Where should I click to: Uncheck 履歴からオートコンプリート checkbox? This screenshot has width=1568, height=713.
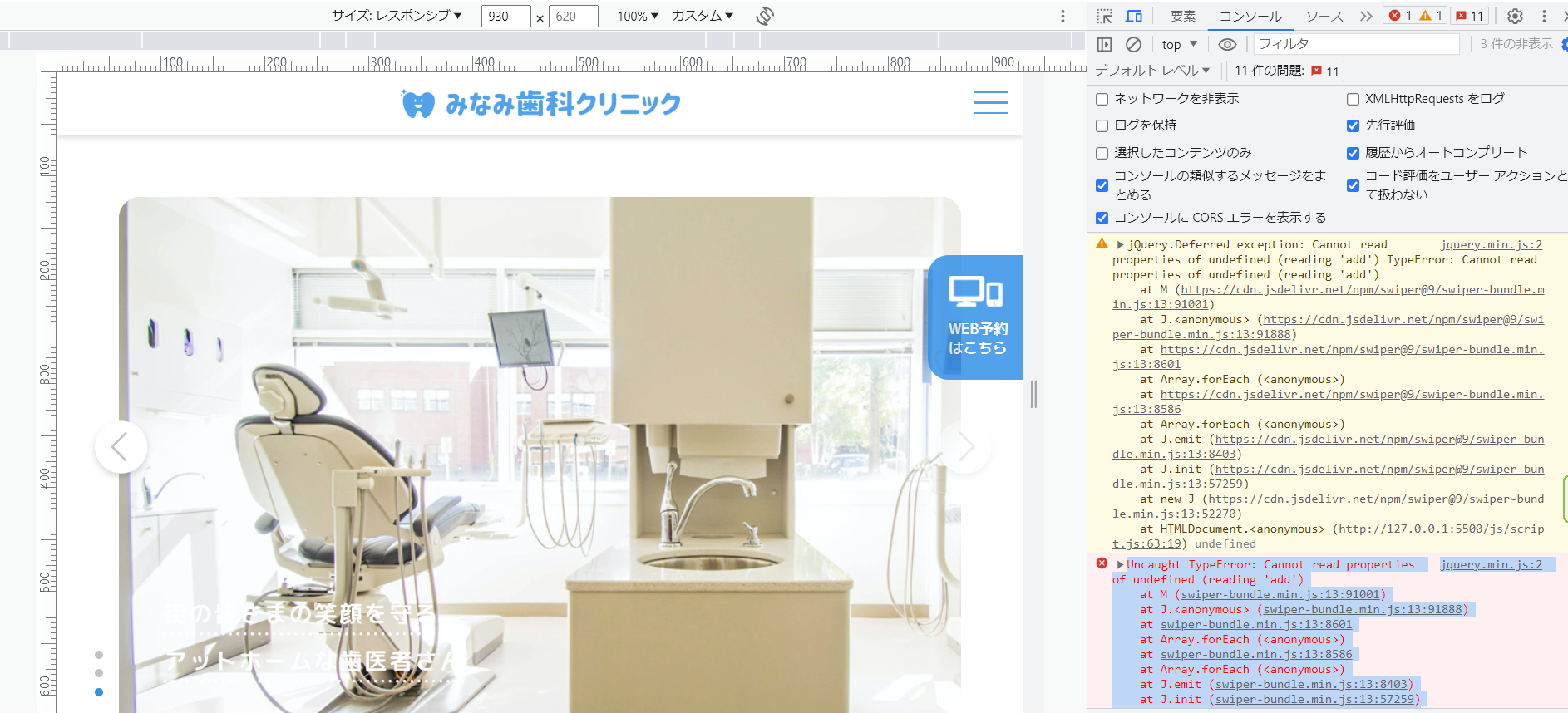tap(1353, 153)
